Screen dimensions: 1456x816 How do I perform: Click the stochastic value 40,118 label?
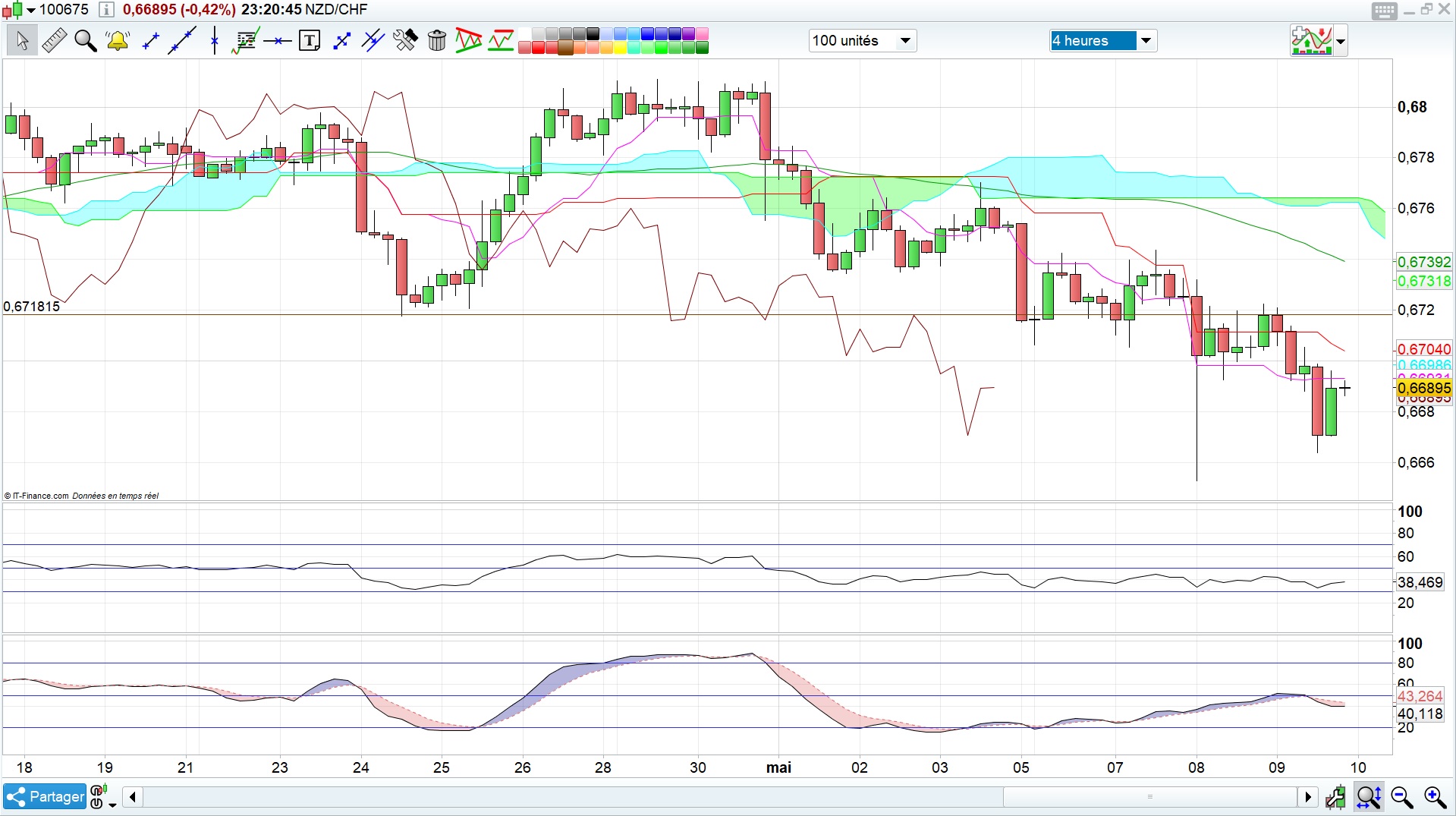pos(1420,714)
